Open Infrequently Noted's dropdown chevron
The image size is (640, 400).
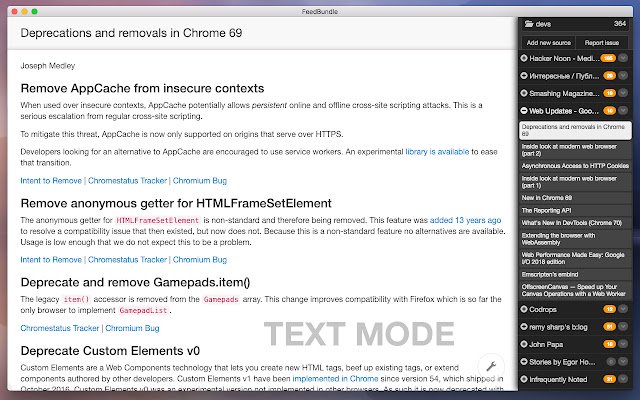coord(623,379)
